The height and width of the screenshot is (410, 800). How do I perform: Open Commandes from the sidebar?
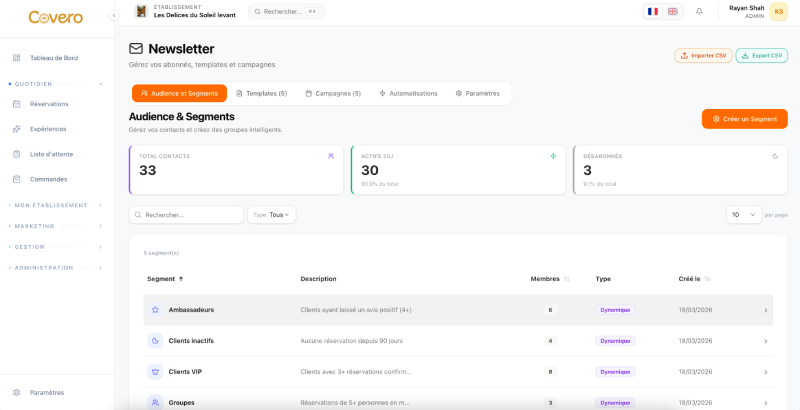pyautogui.click(x=49, y=179)
